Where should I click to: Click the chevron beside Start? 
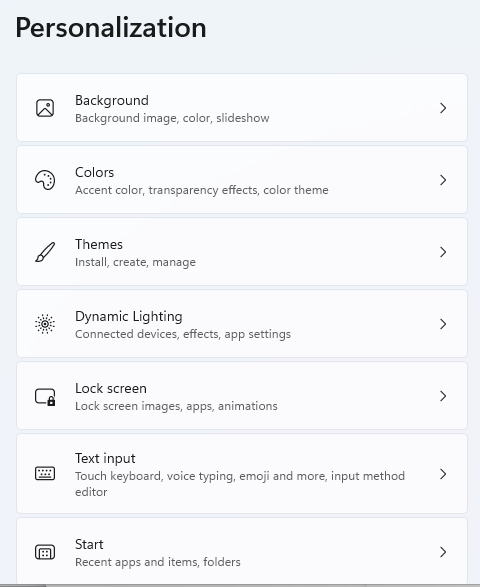click(x=443, y=552)
